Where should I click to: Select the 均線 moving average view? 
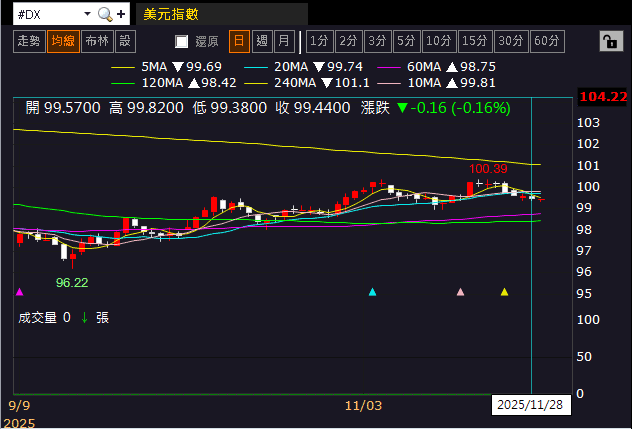tap(63, 41)
